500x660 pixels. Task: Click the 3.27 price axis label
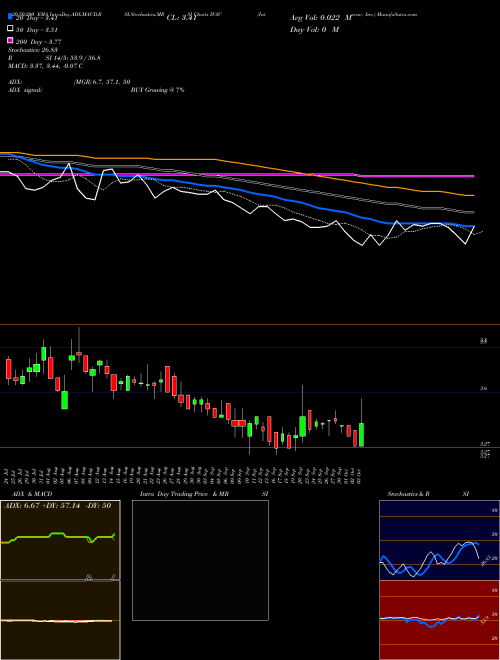point(485,444)
